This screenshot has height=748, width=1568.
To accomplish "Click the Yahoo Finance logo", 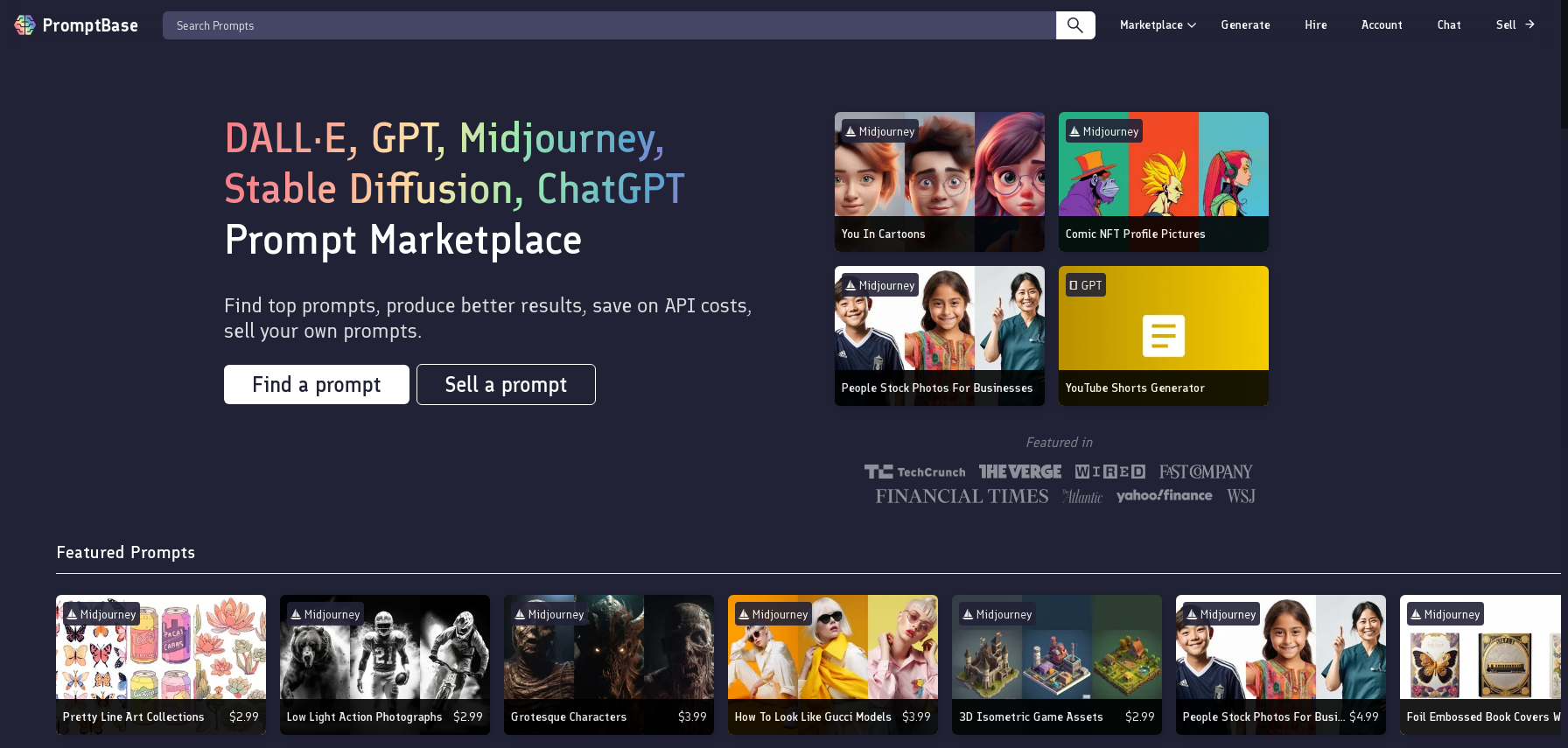I will pos(1165,495).
